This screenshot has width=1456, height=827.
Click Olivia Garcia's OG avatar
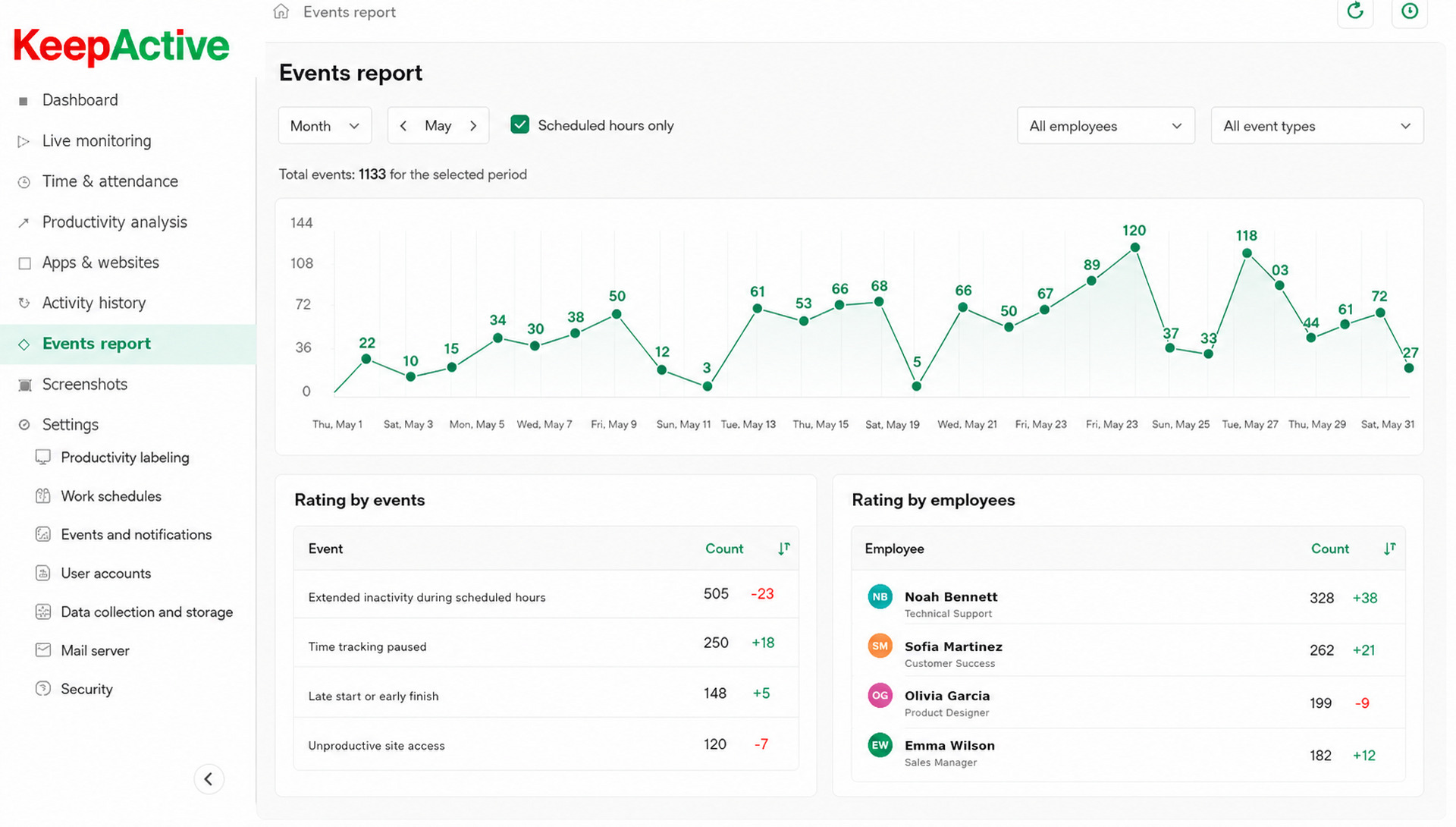[x=880, y=696]
